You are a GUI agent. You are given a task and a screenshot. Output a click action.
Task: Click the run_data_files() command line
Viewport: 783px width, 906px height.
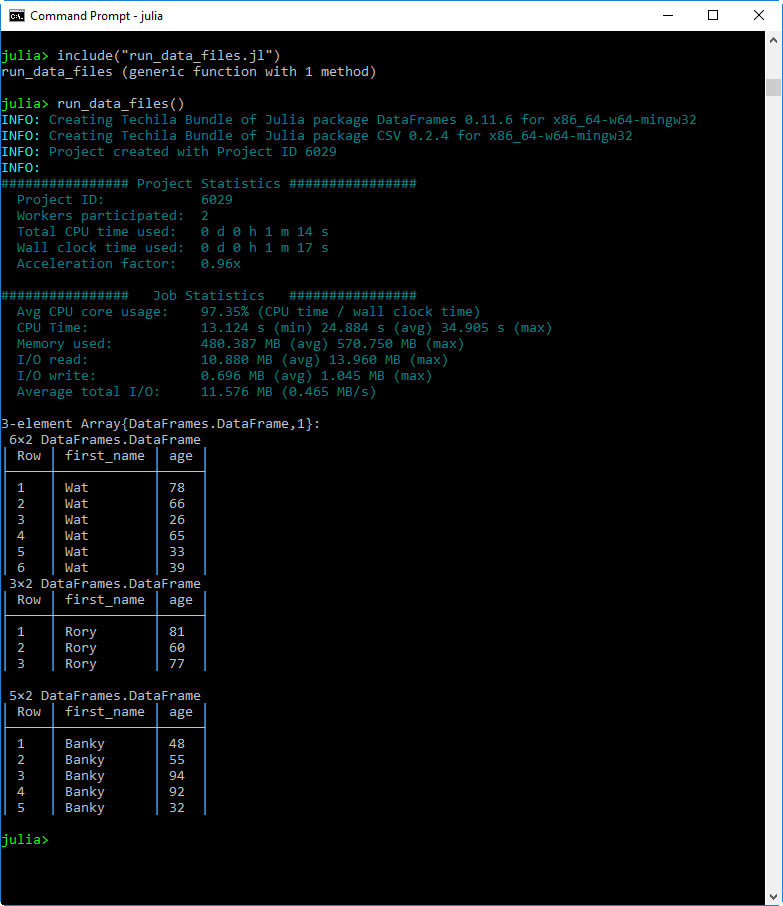click(120, 103)
